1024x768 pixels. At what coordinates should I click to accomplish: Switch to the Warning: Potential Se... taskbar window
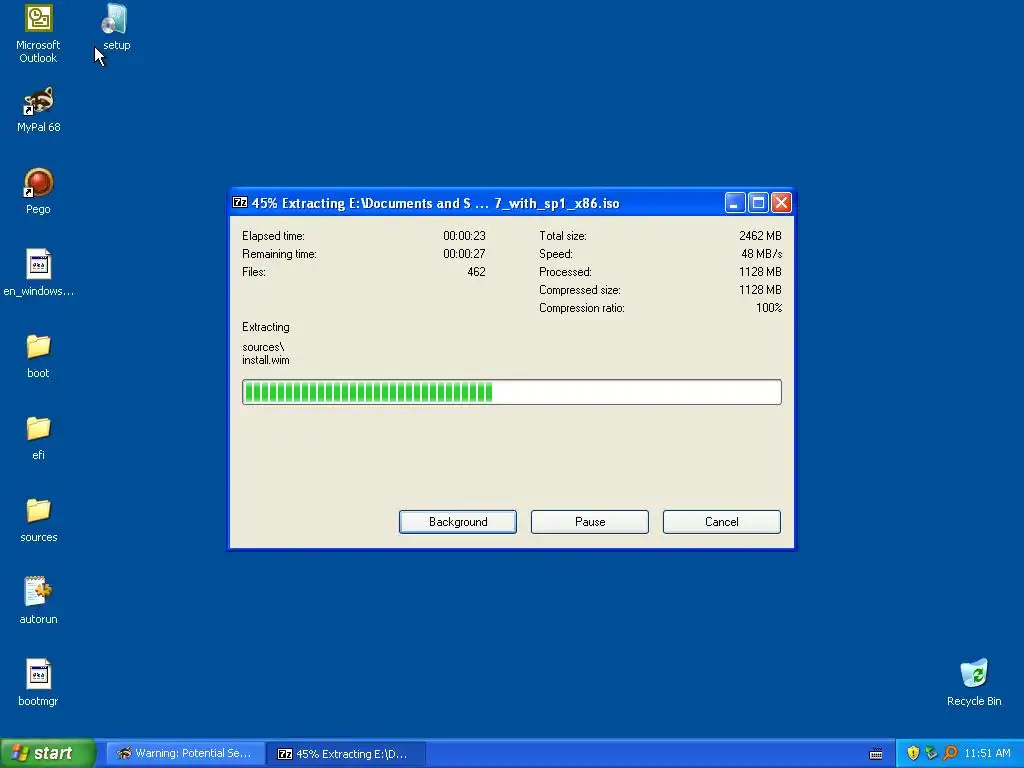(x=185, y=754)
